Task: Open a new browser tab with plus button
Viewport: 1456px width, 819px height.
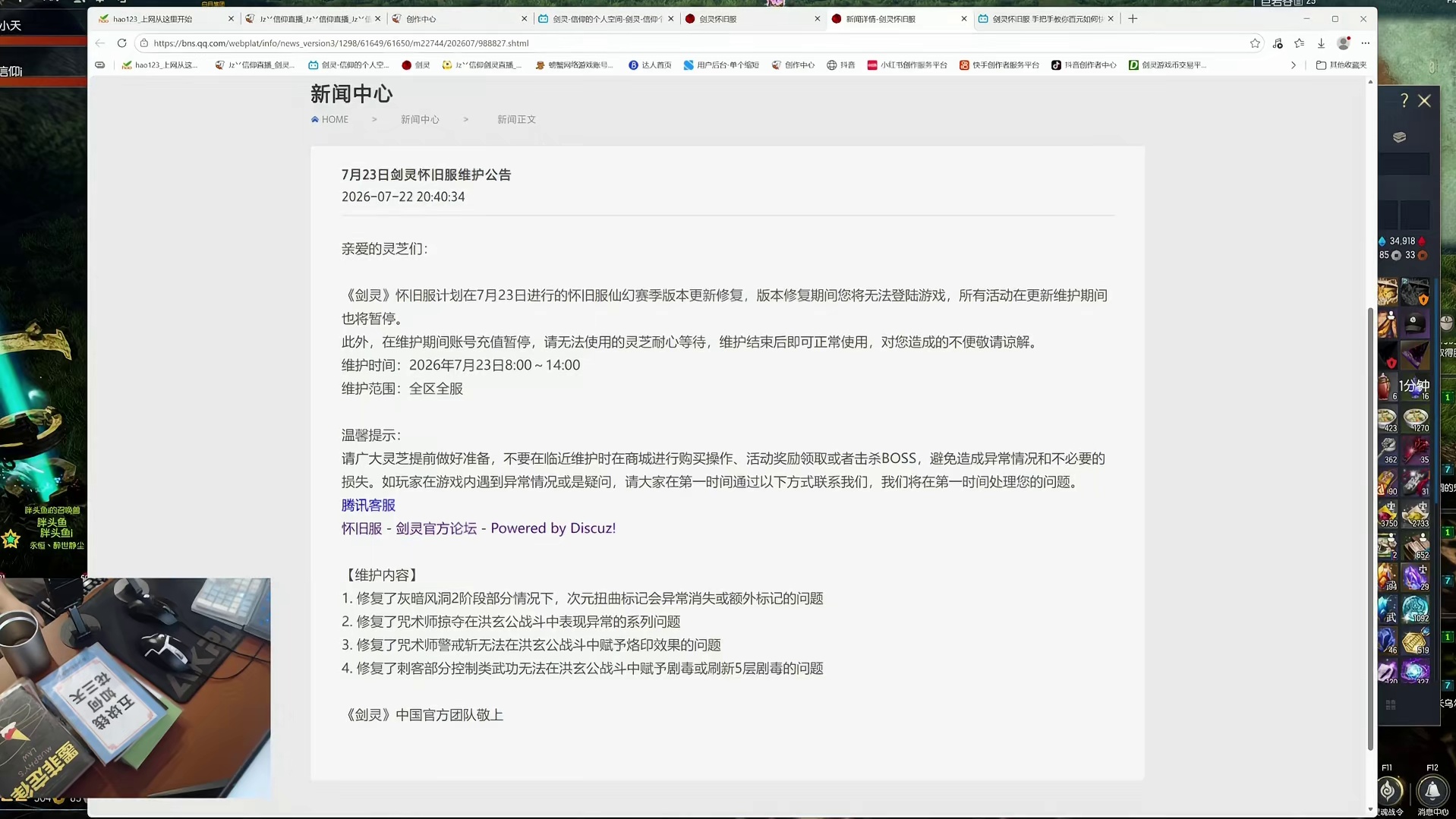Action: [x=1133, y=19]
